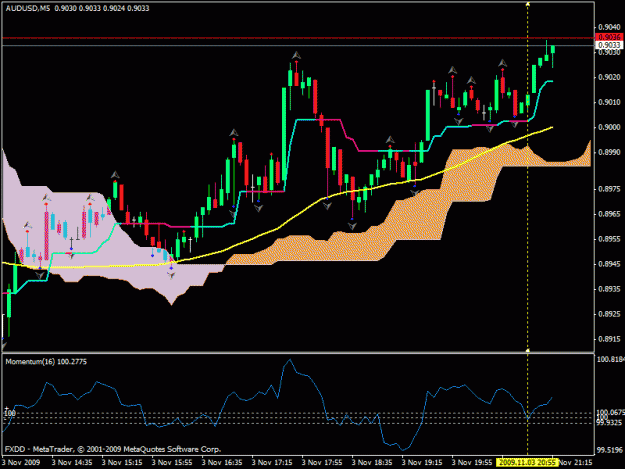This screenshot has width=625, height=469.
Task: Click the 3 Nov 19:55 time label
Action: 472,463
